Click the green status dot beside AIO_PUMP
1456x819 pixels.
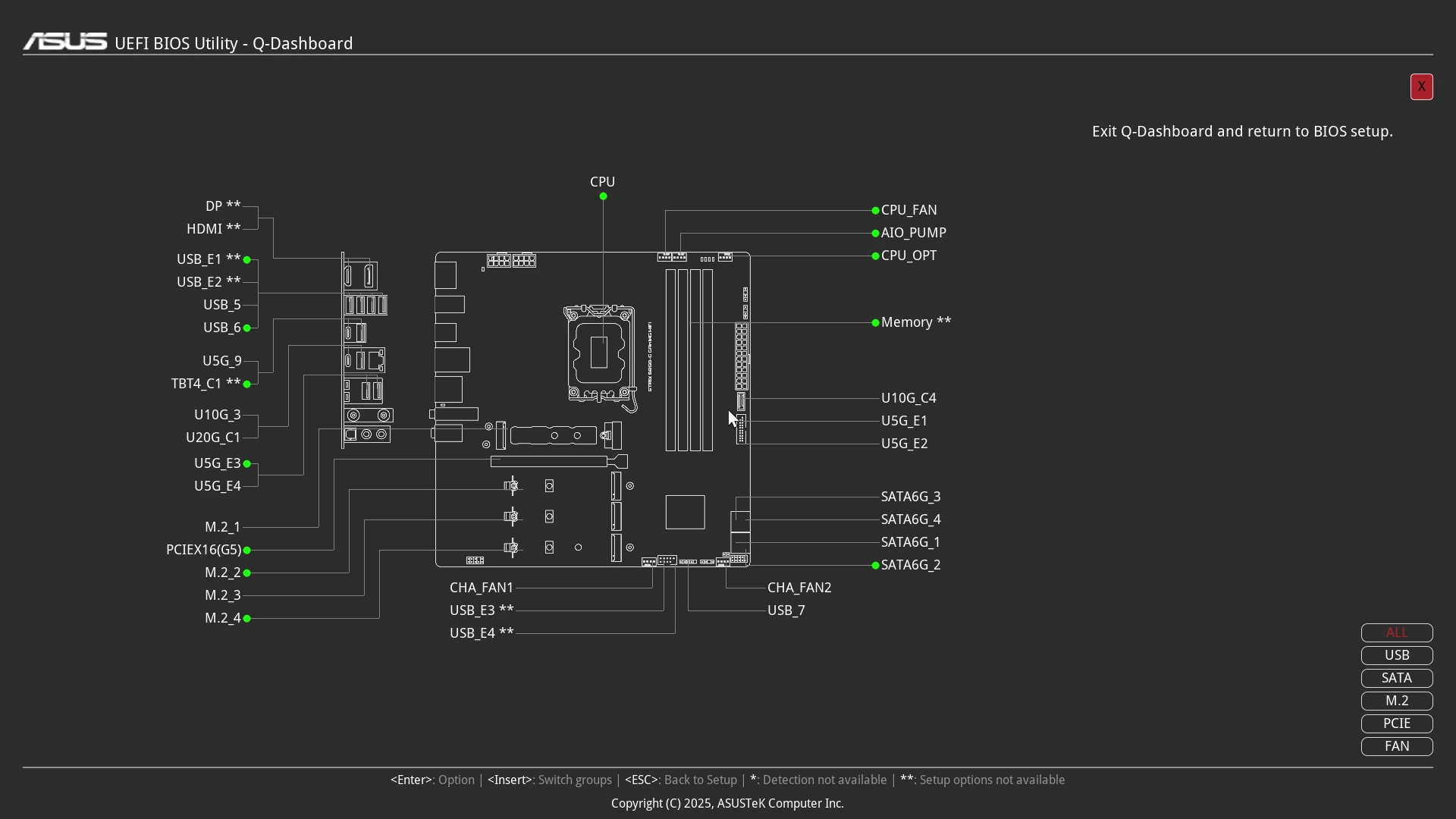coord(875,233)
